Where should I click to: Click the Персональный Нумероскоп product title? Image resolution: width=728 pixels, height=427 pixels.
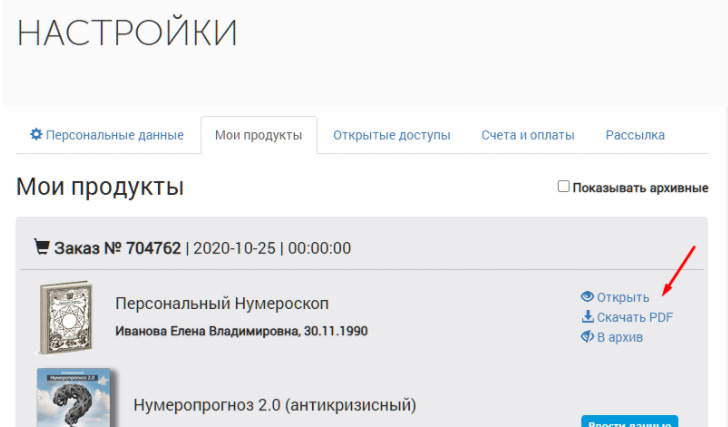point(222,304)
